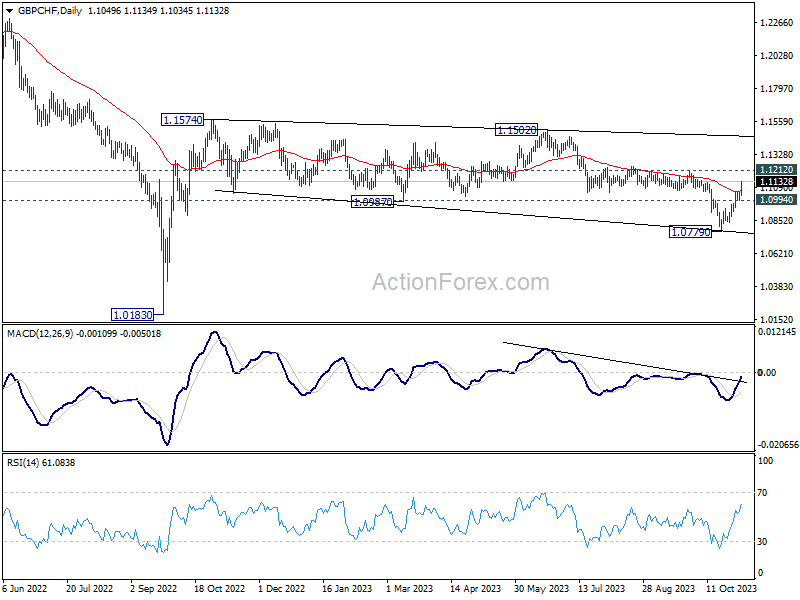Select the 1.15020 price label
The width and height of the screenshot is (800, 600).
(516, 130)
